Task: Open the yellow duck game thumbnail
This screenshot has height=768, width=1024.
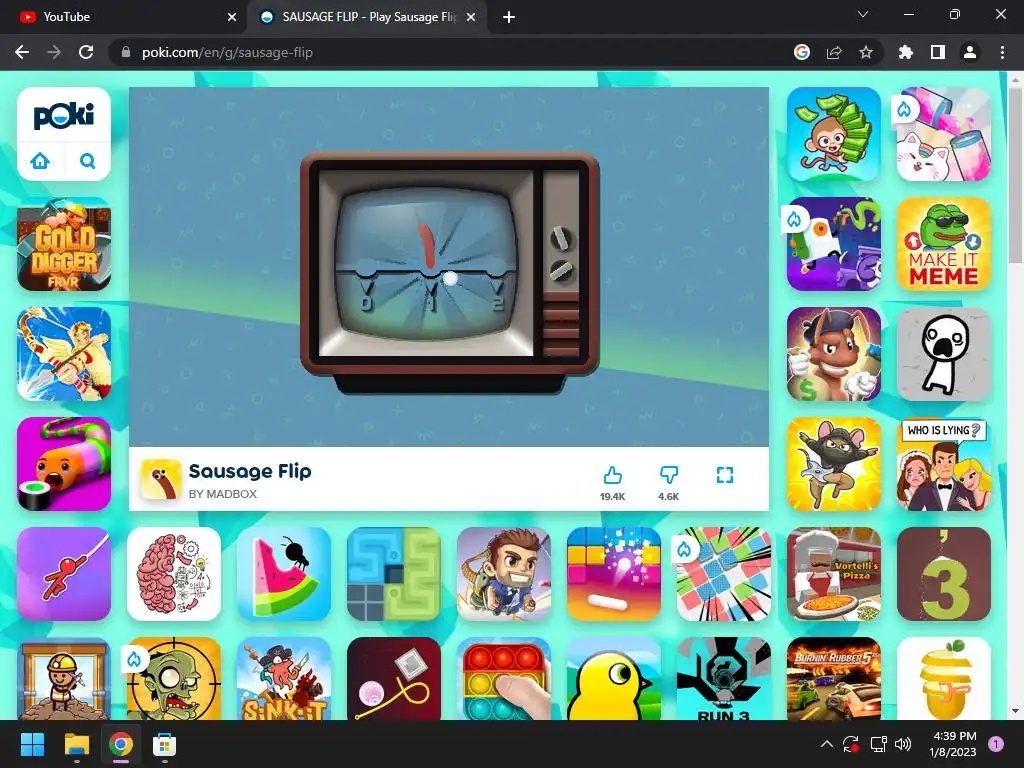Action: 614,679
